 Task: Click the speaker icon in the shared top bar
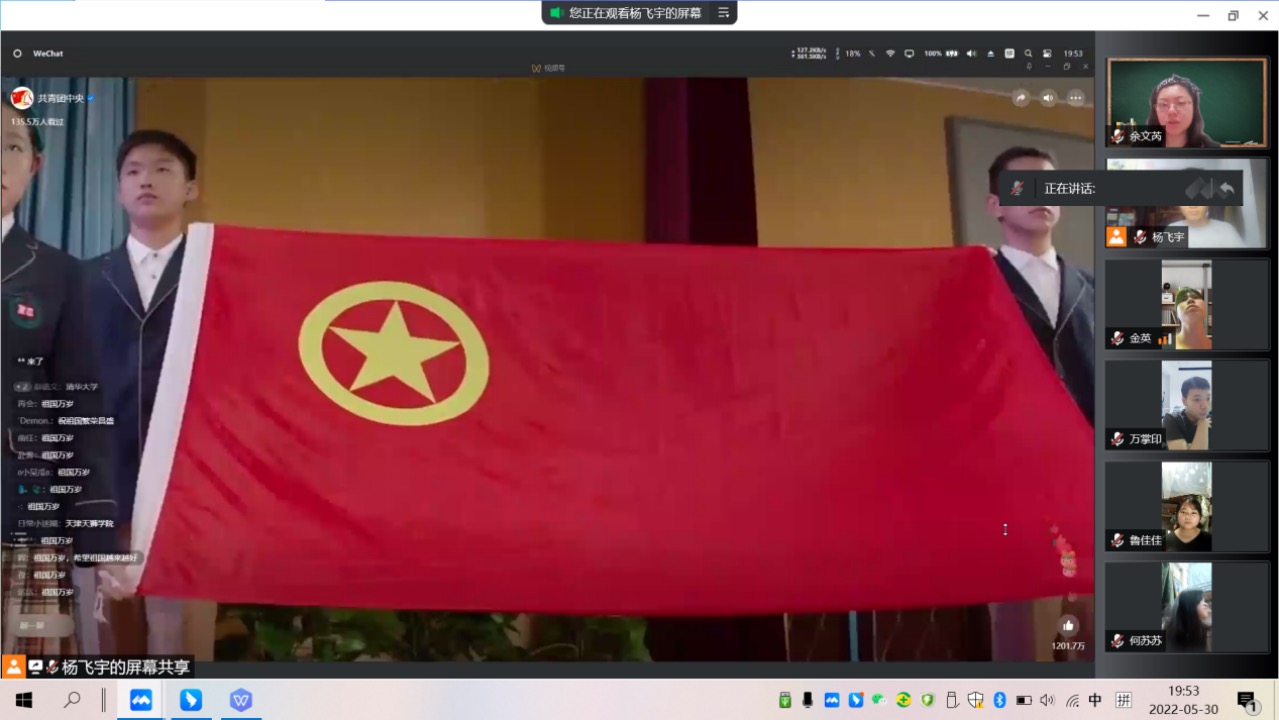pyautogui.click(x=971, y=54)
